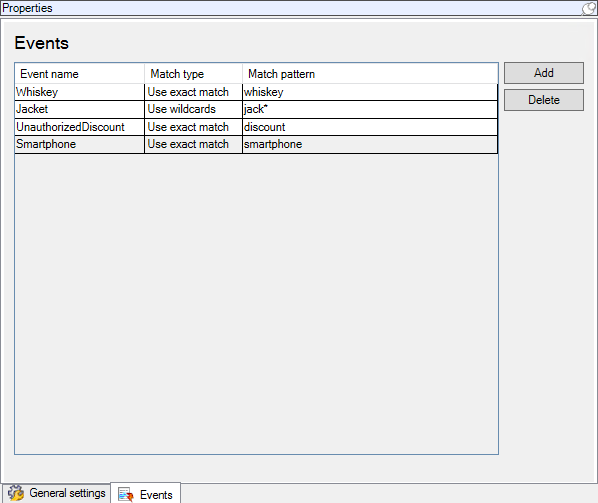Click the Match type column header
Viewport: 598px width, 503px height.
coord(193,74)
